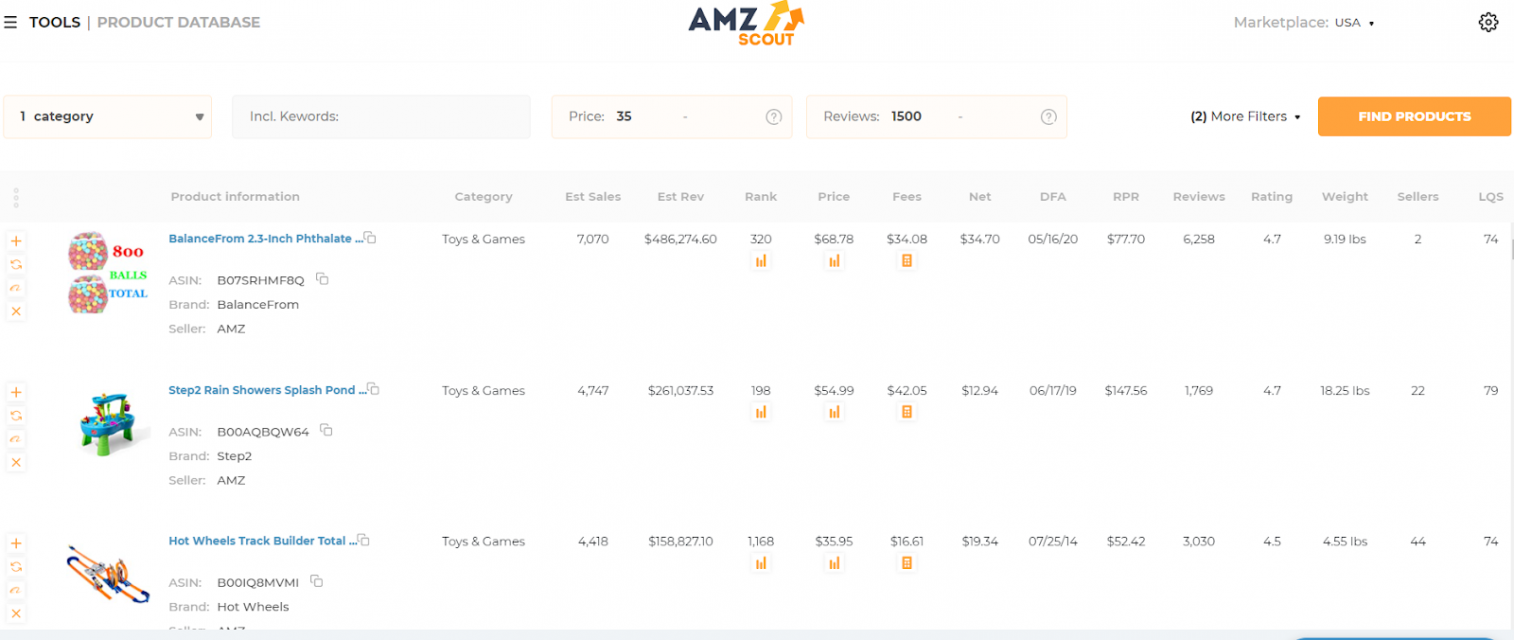
Task: View price history chart for $68.78
Action: (834, 261)
